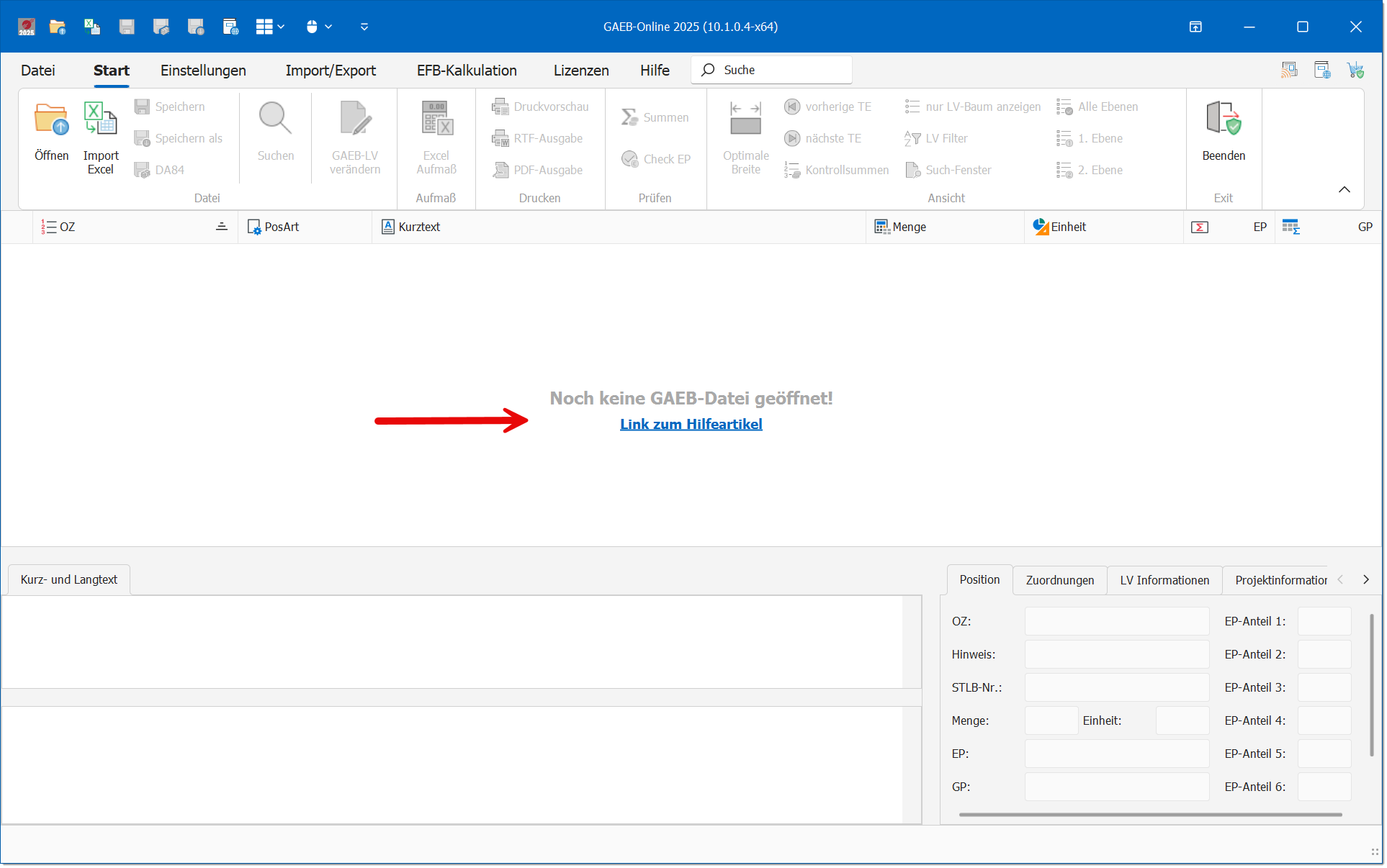Click the feed icon in top-right ribbon corner

coord(1289,70)
